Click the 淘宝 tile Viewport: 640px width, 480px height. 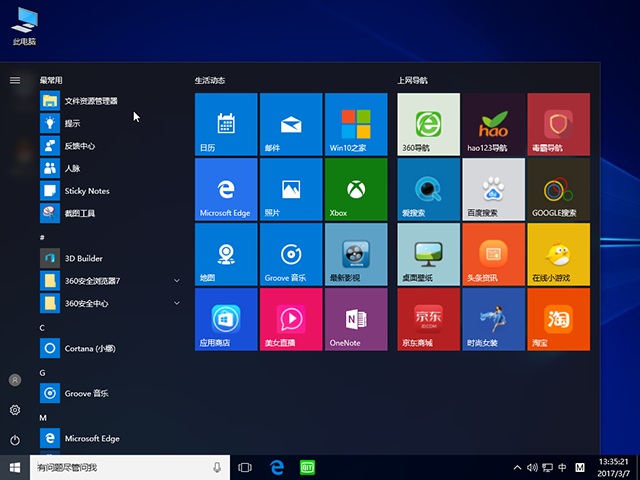(558, 319)
